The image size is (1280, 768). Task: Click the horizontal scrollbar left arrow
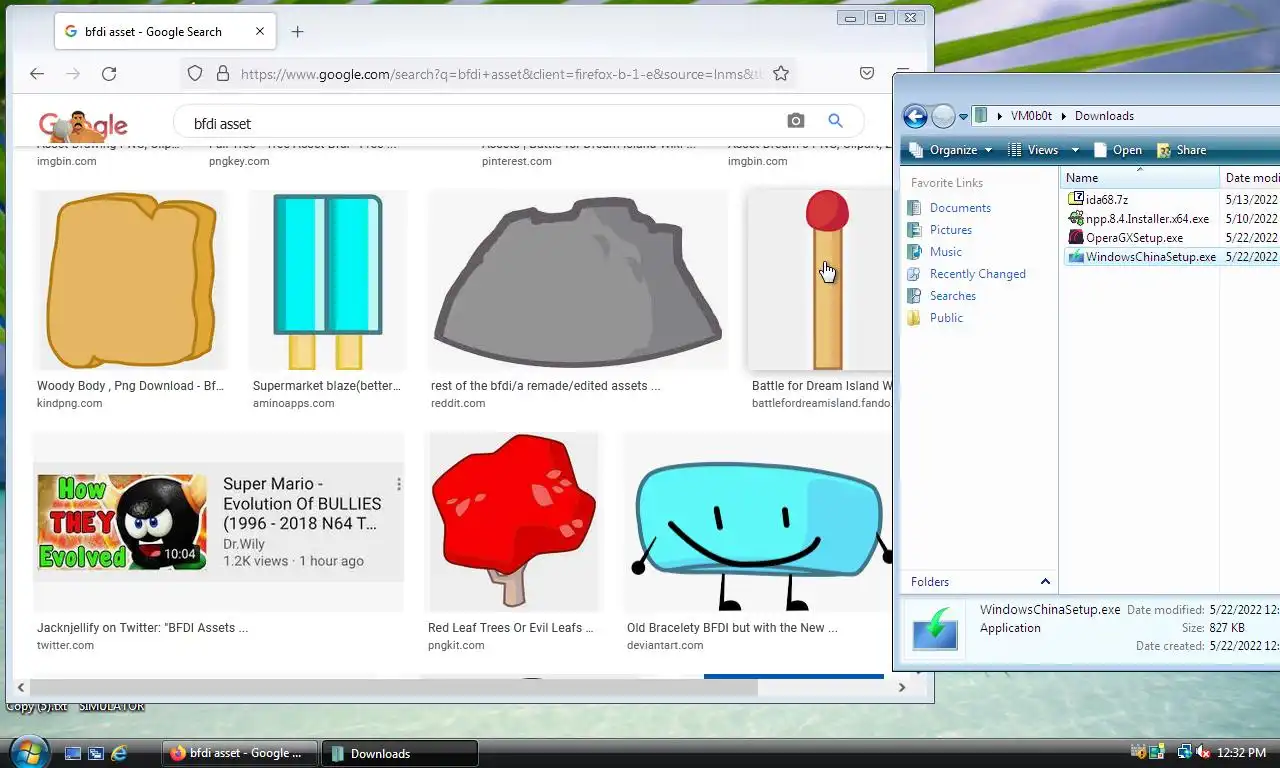click(x=20, y=687)
